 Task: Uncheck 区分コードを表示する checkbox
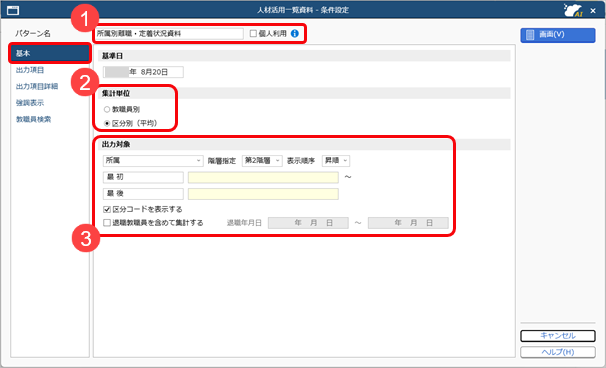(x=107, y=210)
